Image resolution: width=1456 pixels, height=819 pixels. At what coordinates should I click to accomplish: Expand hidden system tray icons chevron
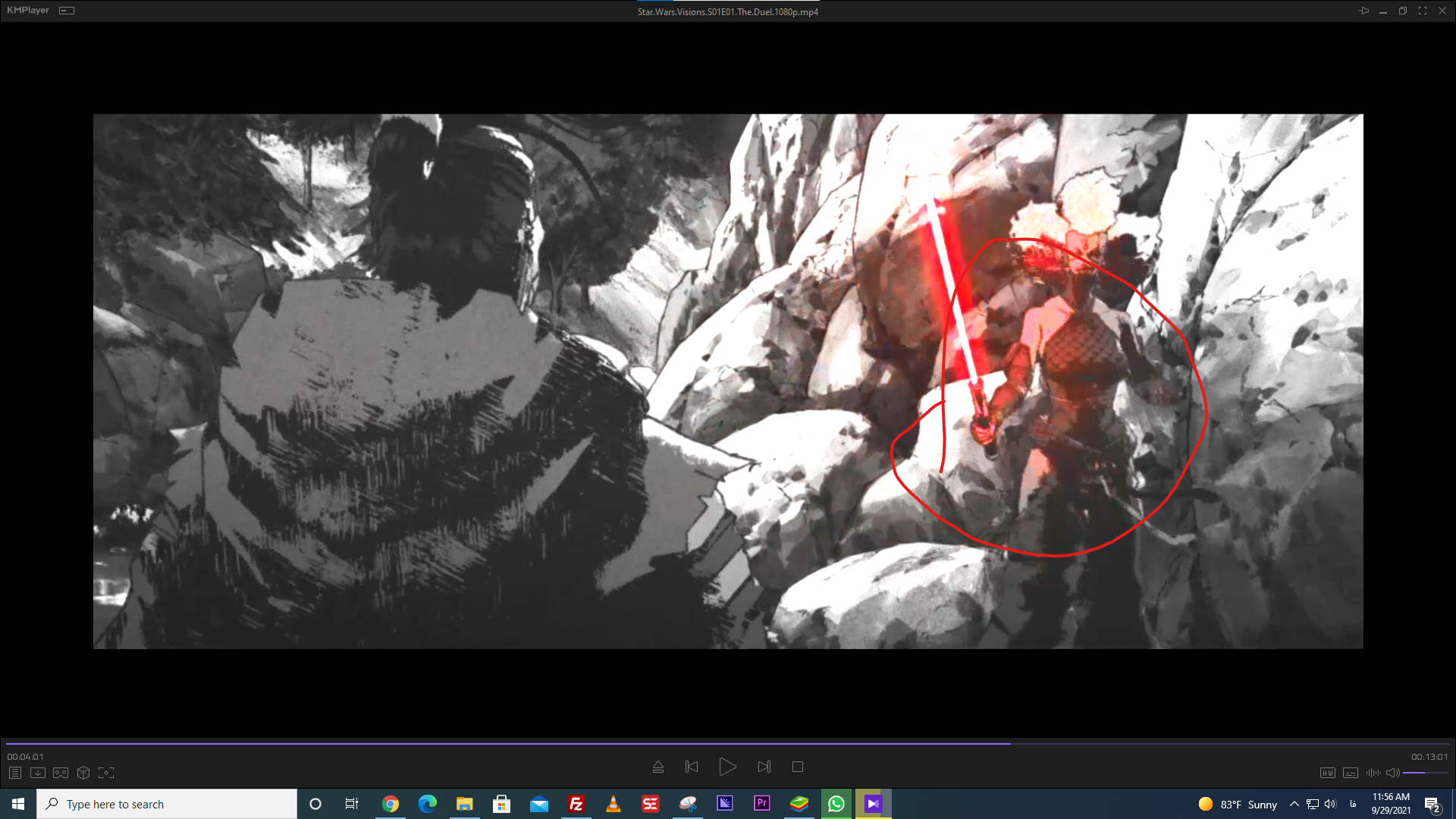pos(1294,804)
